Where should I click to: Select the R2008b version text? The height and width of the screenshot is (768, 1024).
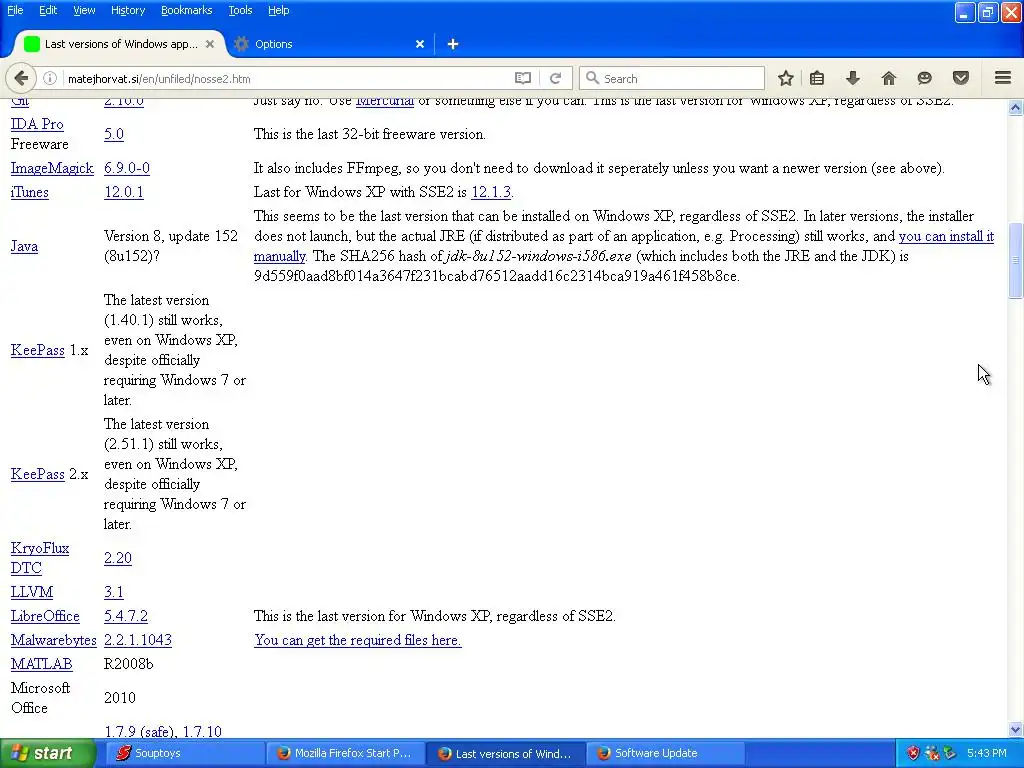click(x=129, y=664)
